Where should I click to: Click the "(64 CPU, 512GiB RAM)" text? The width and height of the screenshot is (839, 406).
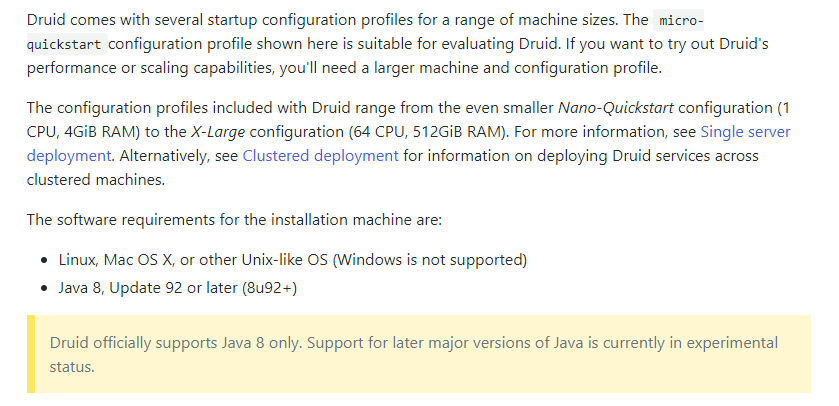[428, 132]
